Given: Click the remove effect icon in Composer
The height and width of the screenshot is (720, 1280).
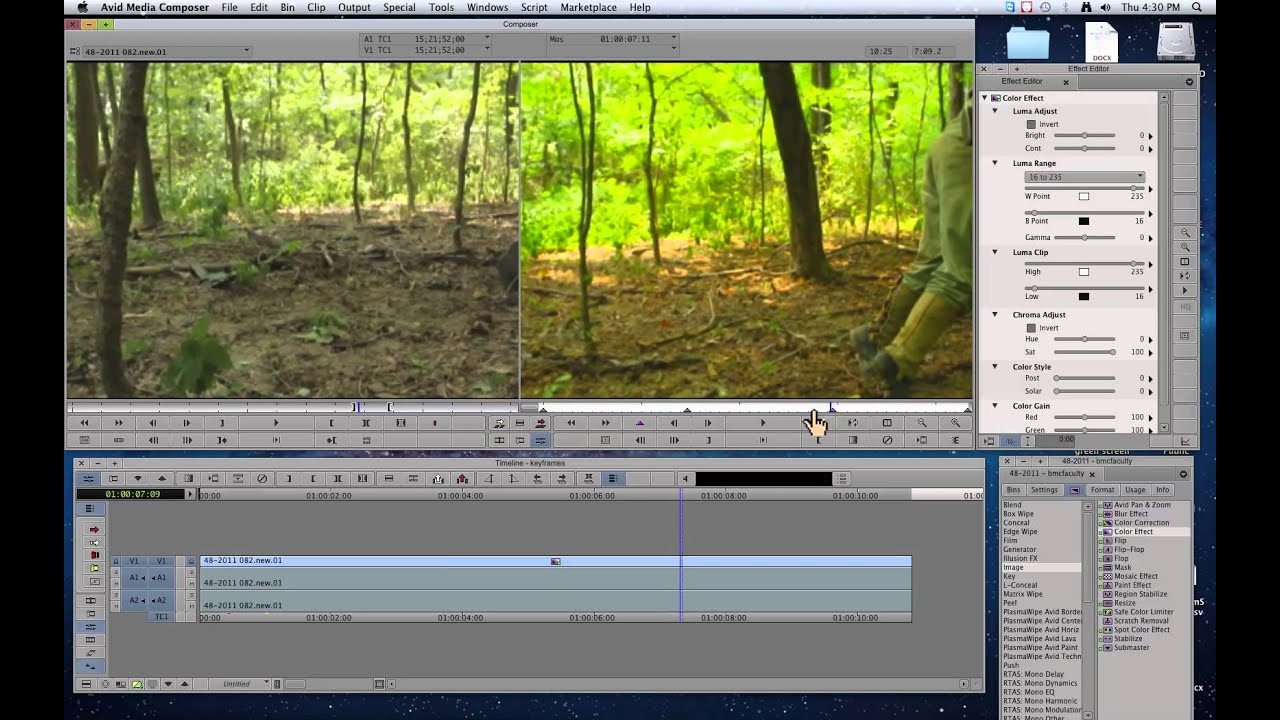Looking at the screenshot, I should pyautogui.click(x=887, y=440).
